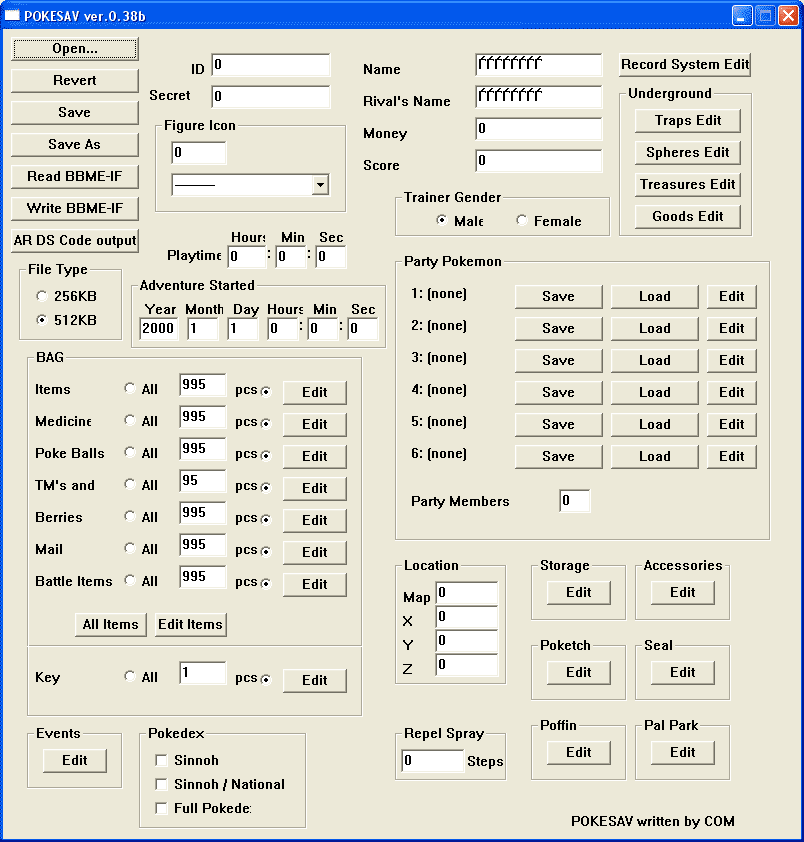Click the Playtime Hours field
804x842 pixels.
[247, 257]
